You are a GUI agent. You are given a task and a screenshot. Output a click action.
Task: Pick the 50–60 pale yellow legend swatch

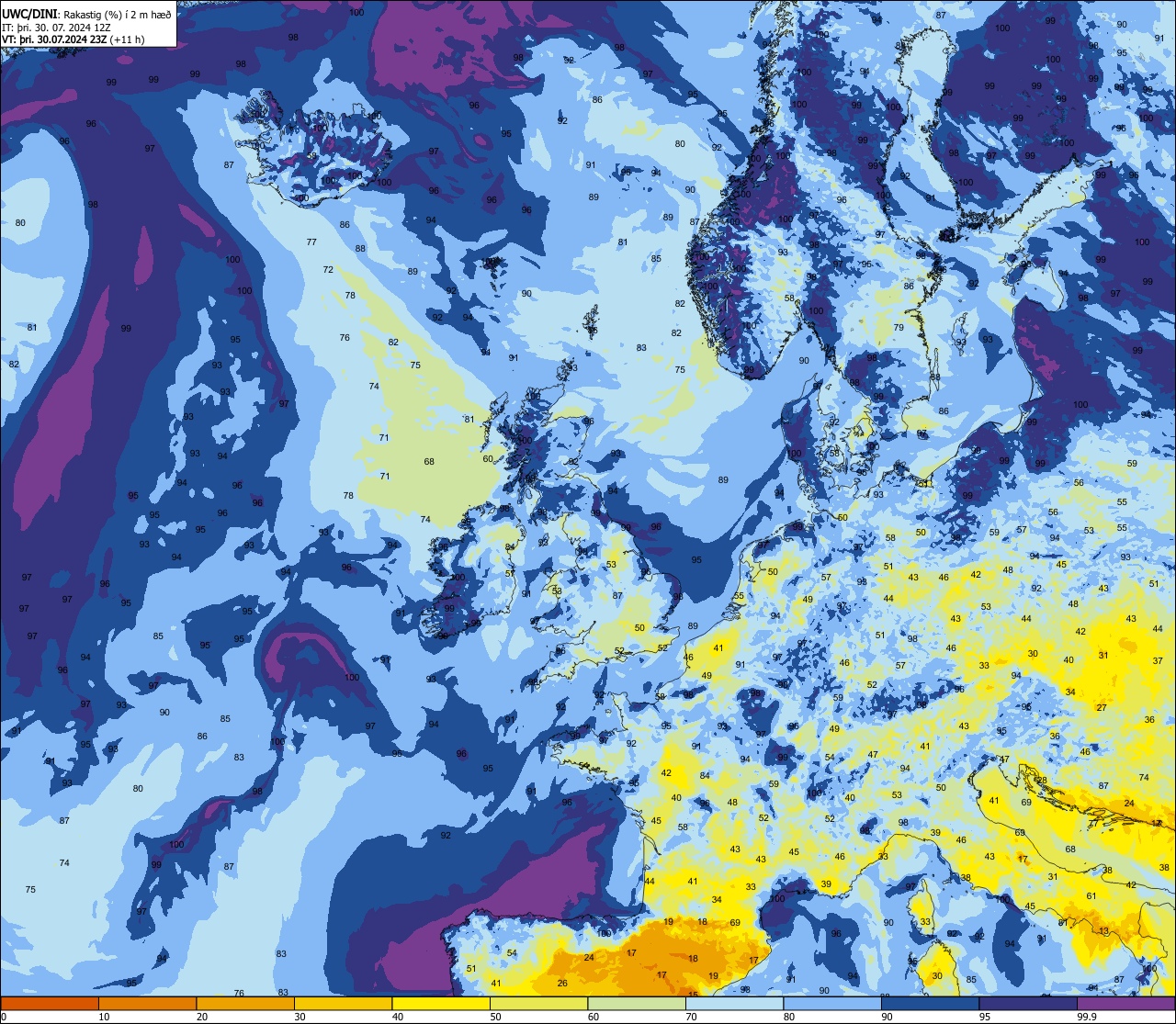[x=538, y=1003]
